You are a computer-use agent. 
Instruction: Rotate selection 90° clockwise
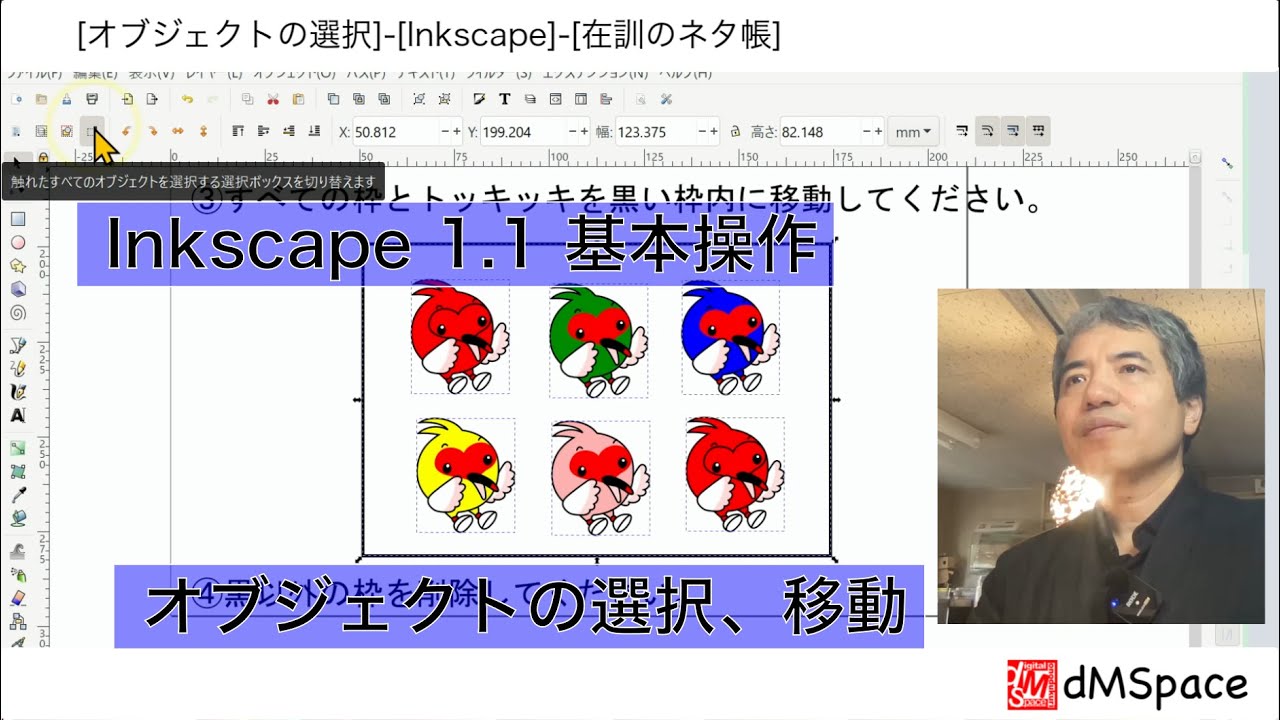click(152, 131)
